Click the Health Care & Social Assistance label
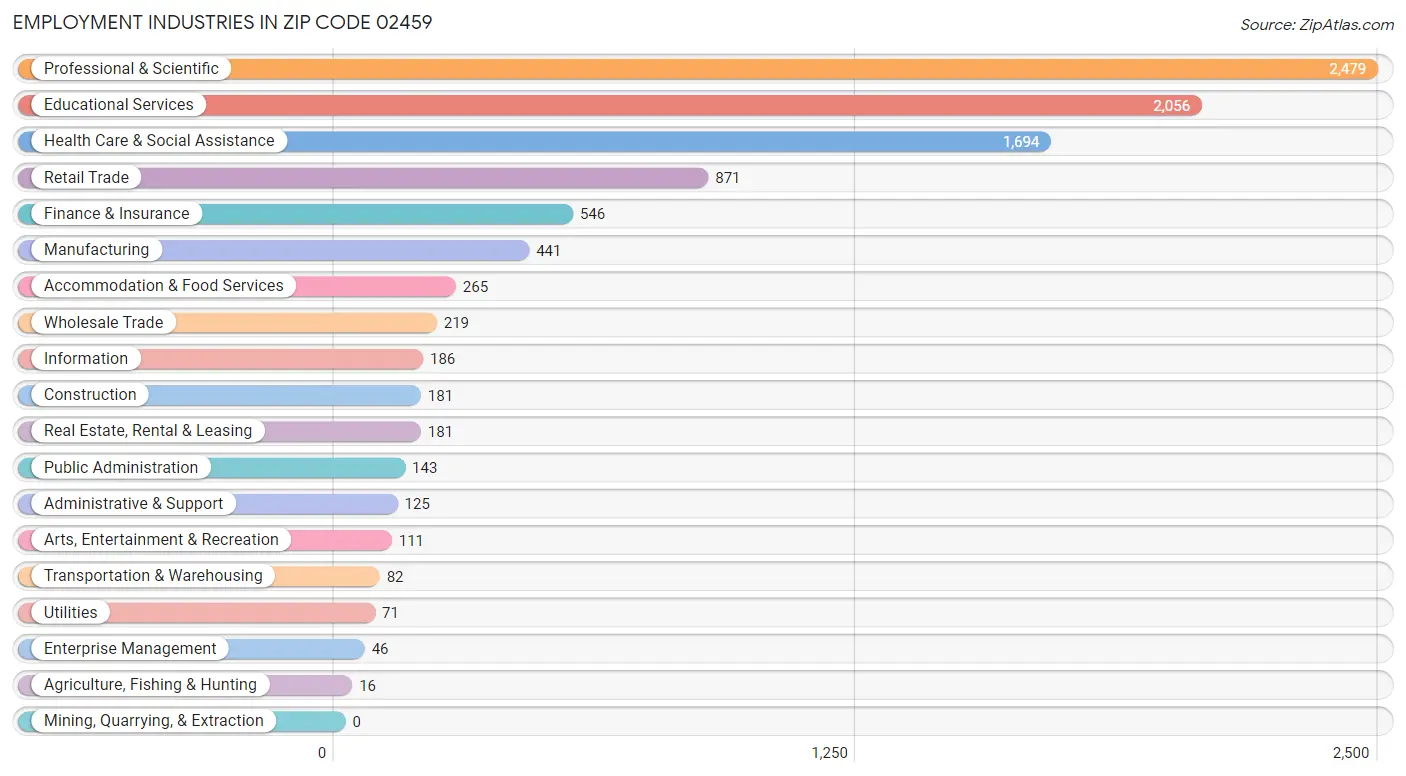The width and height of the screenshot is (1406, 776). click(159, 141)
